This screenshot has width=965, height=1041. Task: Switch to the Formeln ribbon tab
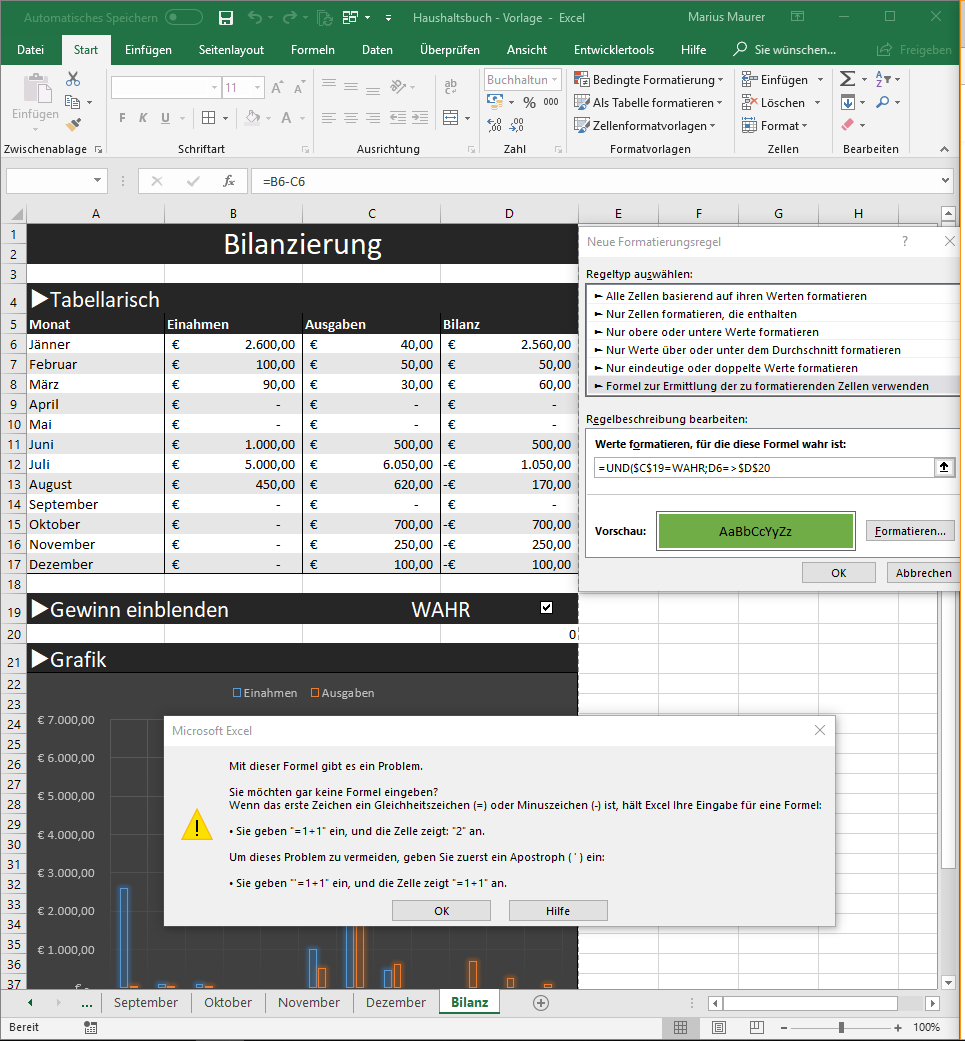312,49
